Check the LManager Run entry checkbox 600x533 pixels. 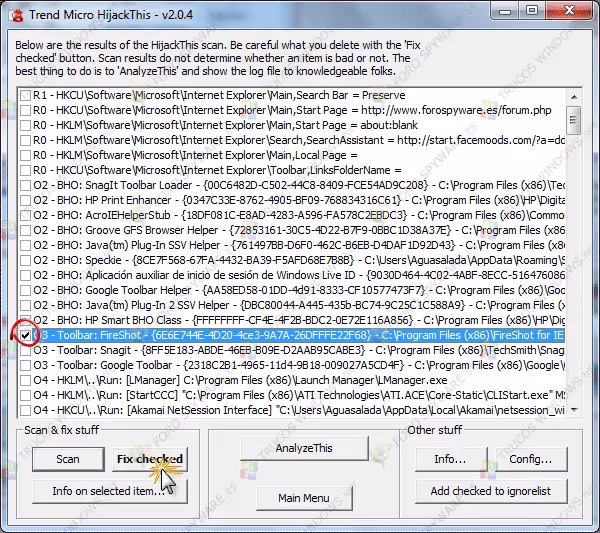point(25,380)
